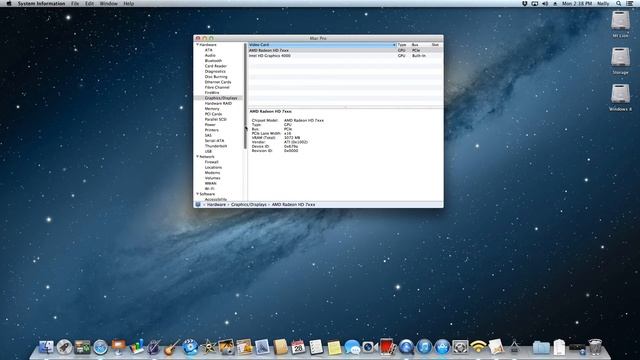The width and height of the screenshot is (640, 360).
Task: Open Reminders checklist icon in dock
Action: [x=316, y=347]
